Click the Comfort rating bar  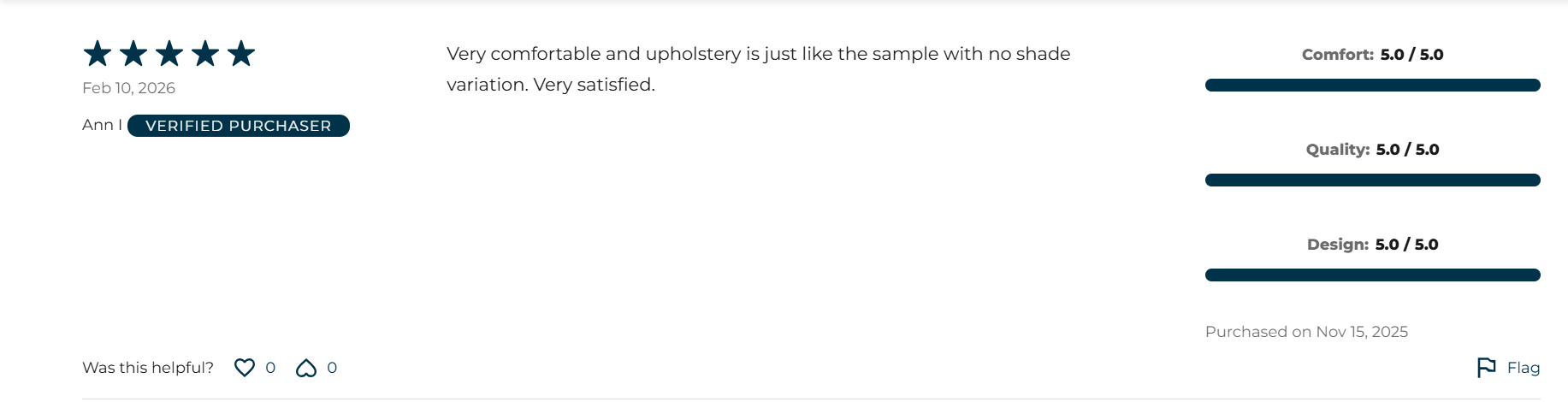tap(1372, 86)
